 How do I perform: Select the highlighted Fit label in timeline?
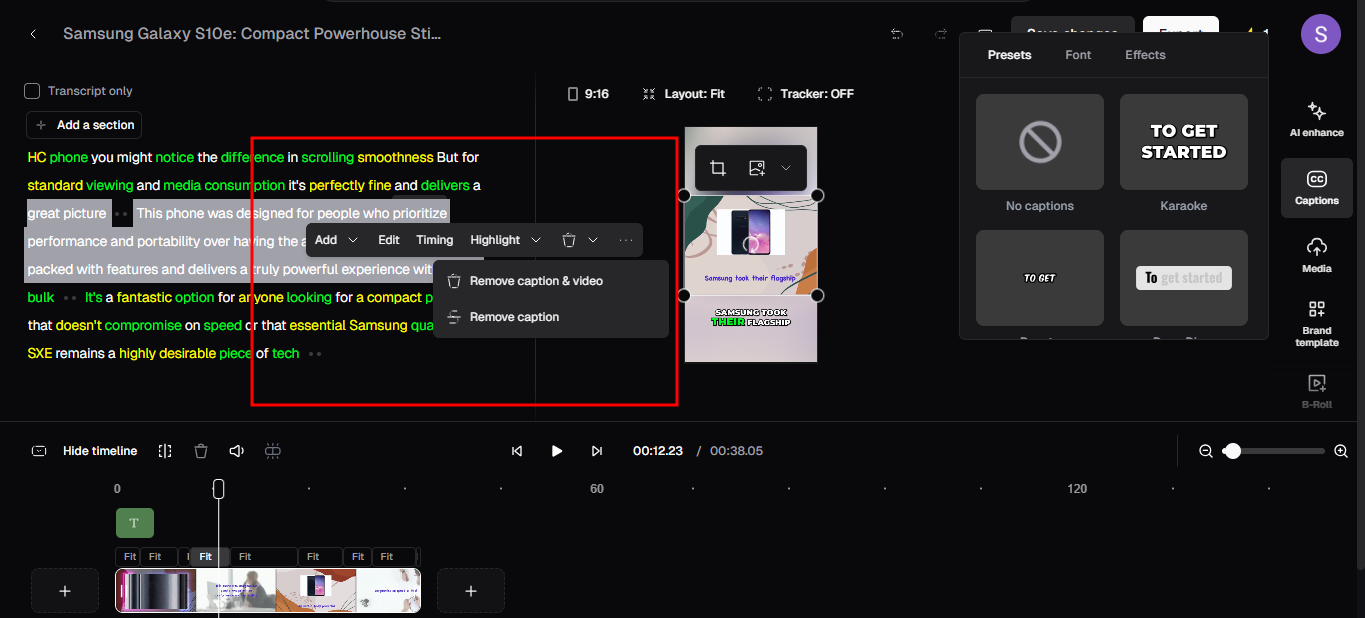[205, 556]
